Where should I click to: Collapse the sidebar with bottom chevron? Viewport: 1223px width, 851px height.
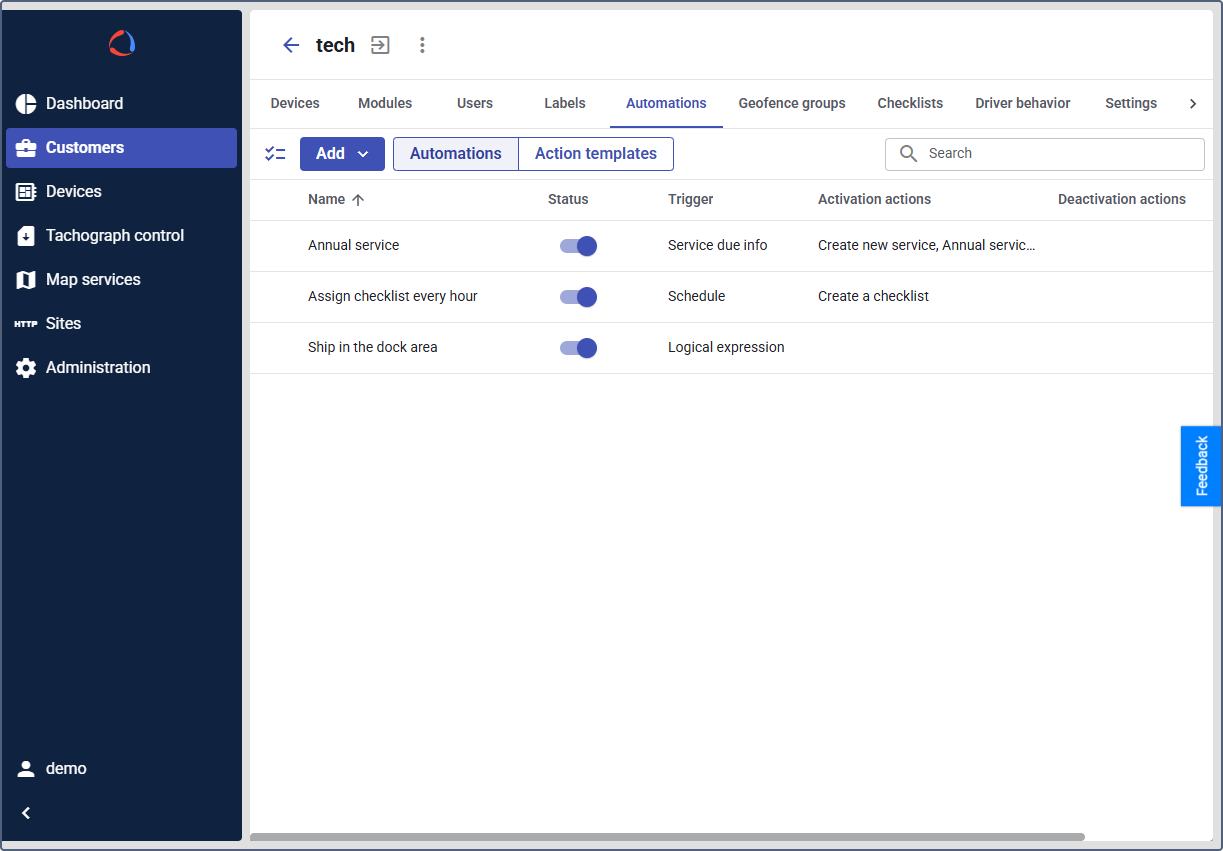click(27, 813)
